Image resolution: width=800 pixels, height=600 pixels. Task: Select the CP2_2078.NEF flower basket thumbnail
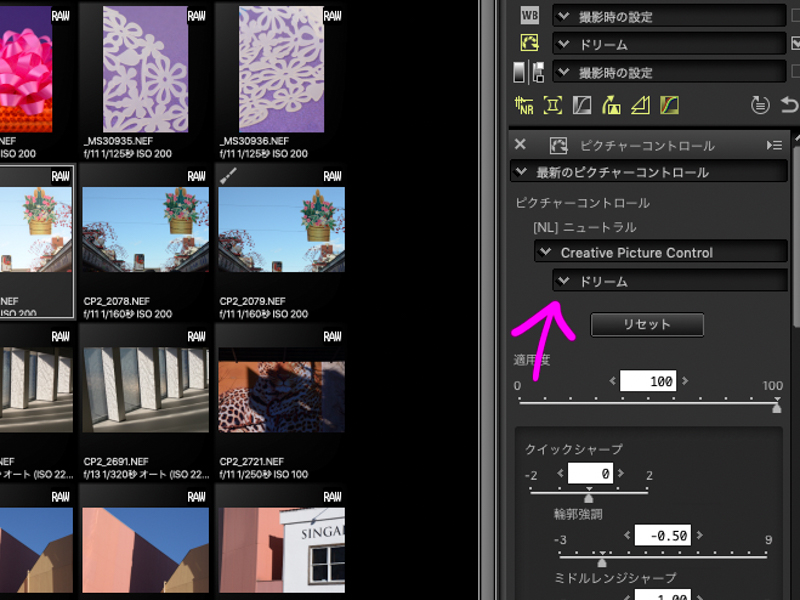pos(145,229)
